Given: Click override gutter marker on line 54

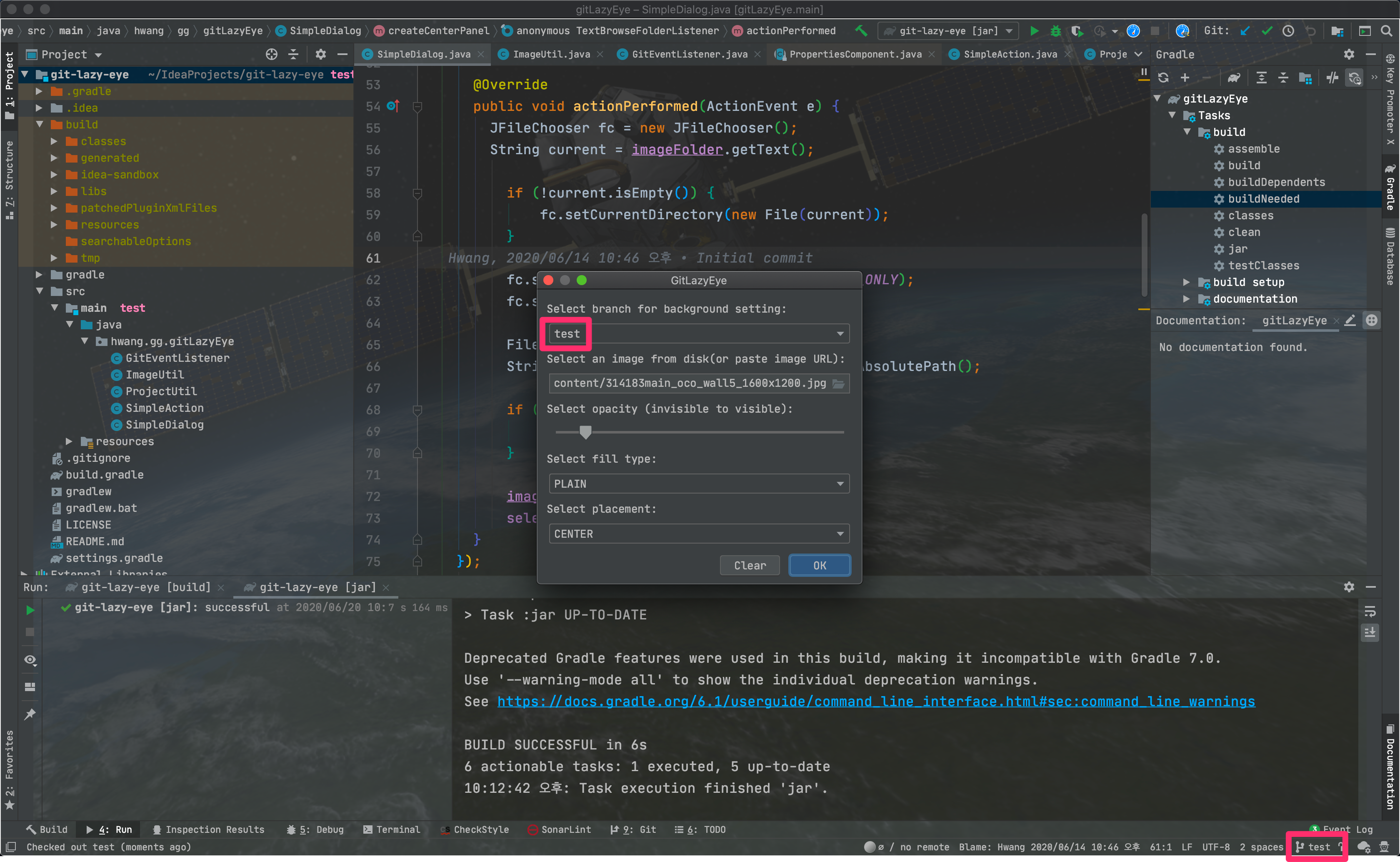Looking at the screenshot, I should pos(393,106).
